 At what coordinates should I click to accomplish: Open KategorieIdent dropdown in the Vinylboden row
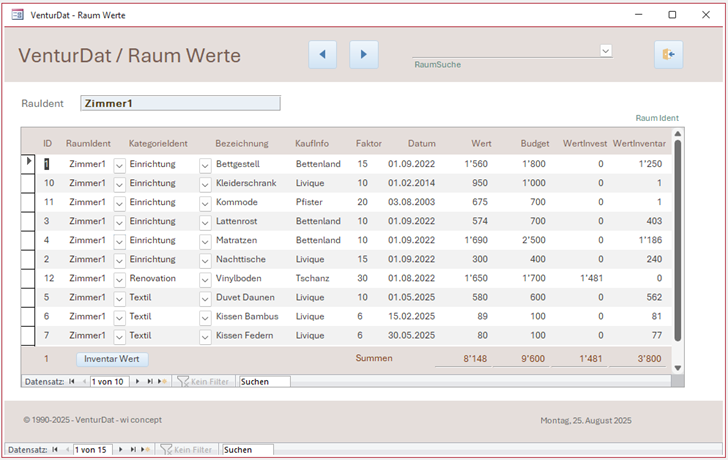205,279
